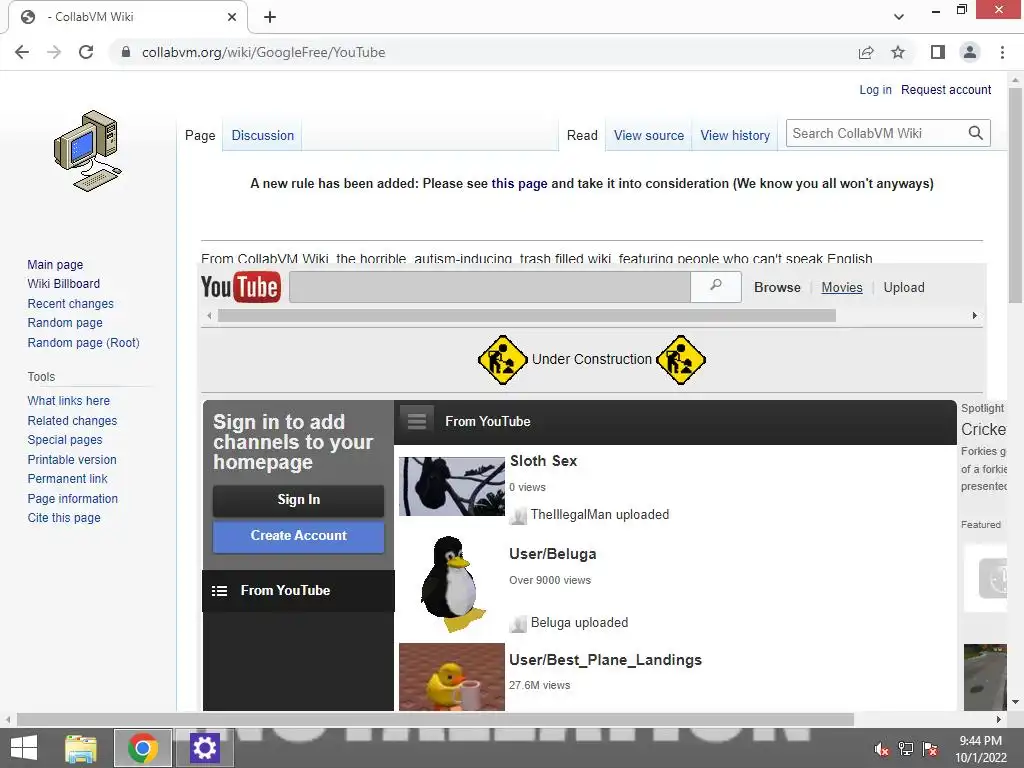
Task: Open File Explorer from the taskbar
Action: point(81,748)
